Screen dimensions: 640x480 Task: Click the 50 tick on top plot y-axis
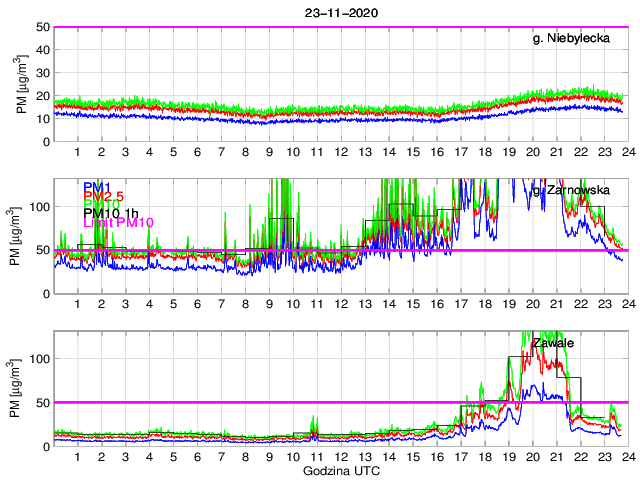tap(43, 27)
